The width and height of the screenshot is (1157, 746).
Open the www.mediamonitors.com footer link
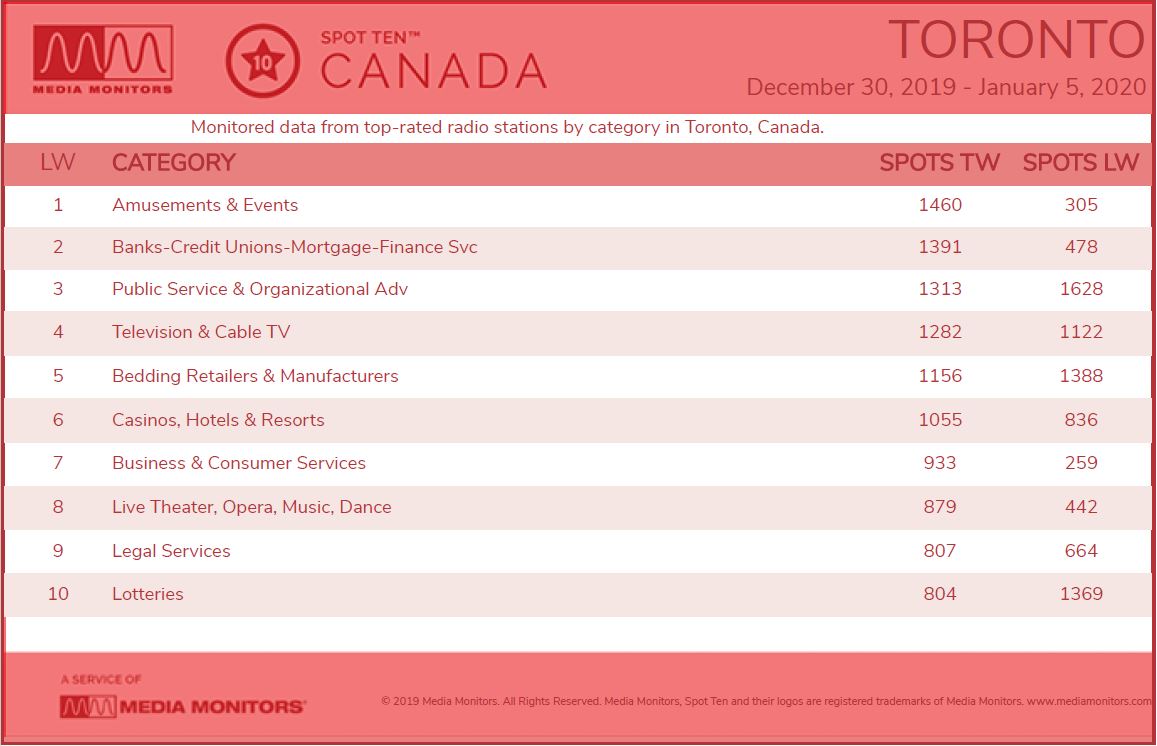1089,701
